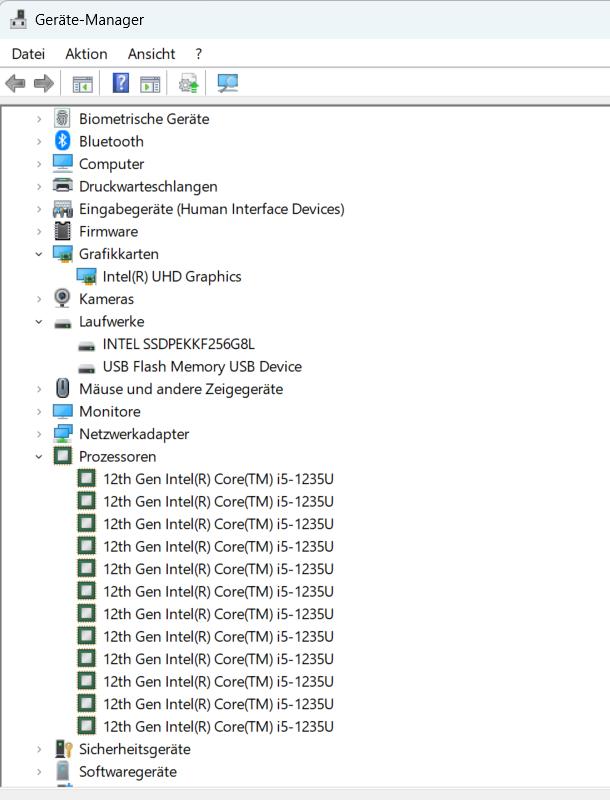Select INTEL SSDPEKKF256G8L entry
This screenshot has height=800, width=610.
click(179, 344)
